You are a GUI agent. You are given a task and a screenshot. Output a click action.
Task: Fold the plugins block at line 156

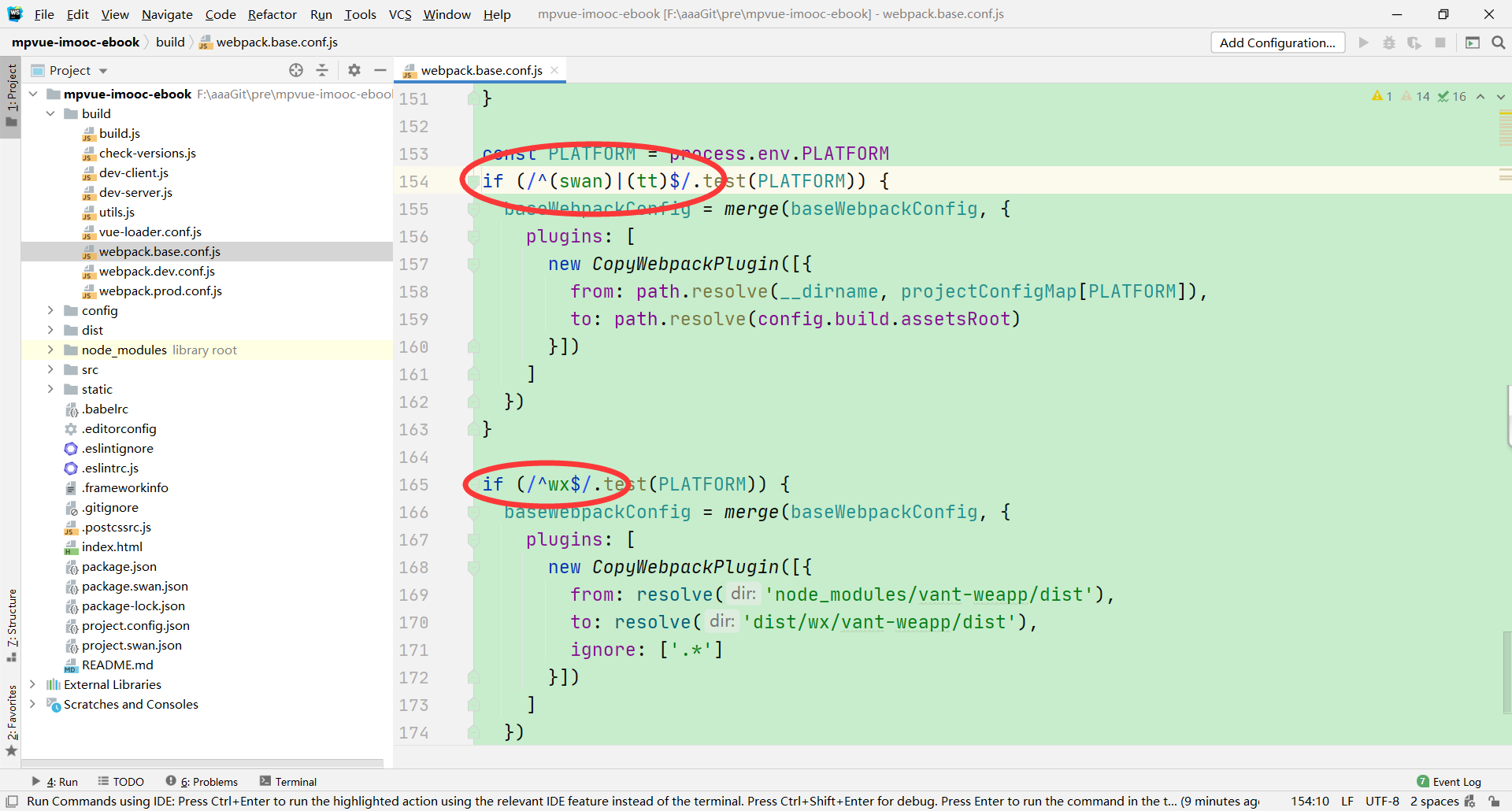click(473, 236)
